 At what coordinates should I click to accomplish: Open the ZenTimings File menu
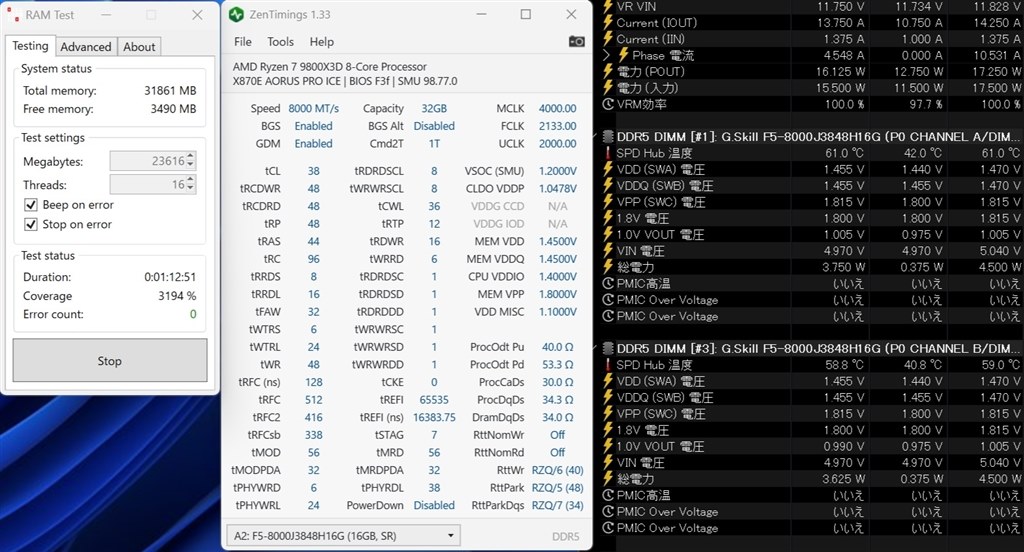point(242,42)
